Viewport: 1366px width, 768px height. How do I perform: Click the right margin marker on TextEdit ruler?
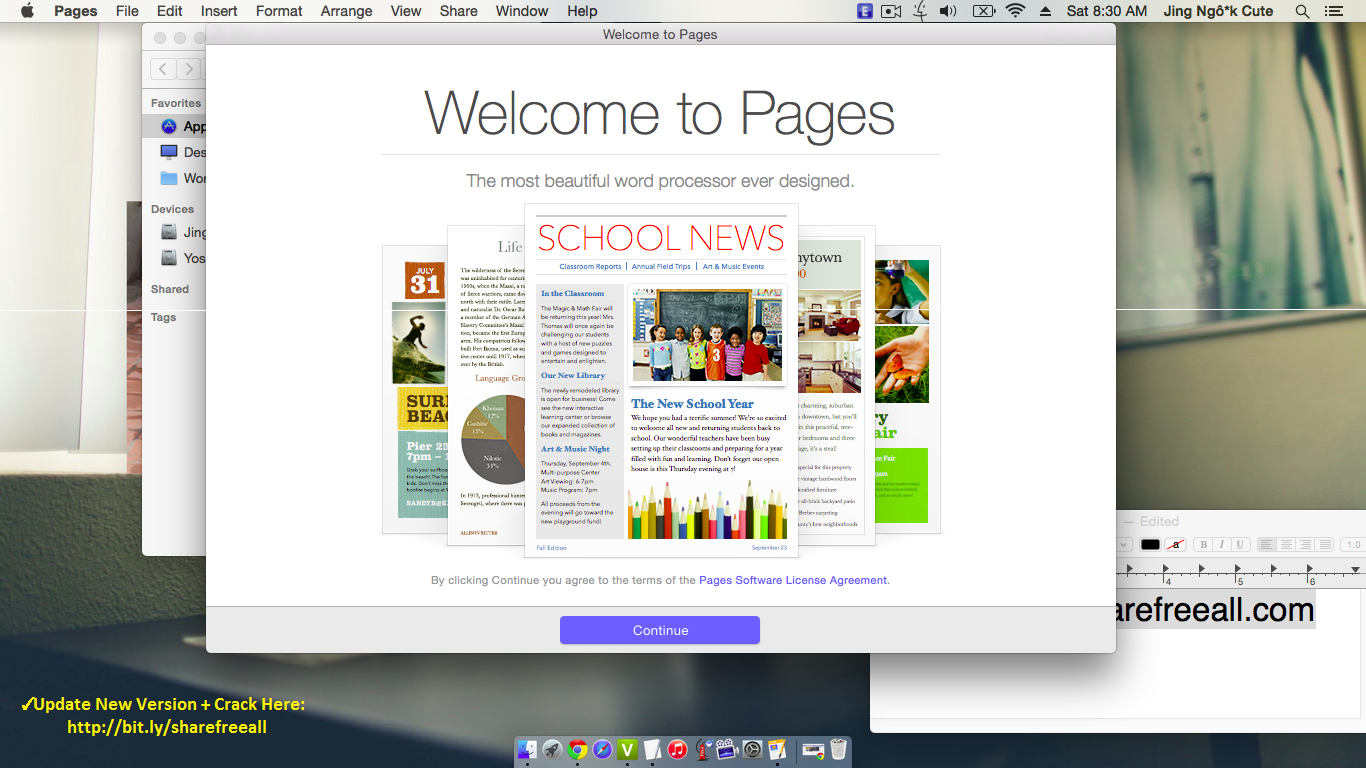pos(1355,569)
